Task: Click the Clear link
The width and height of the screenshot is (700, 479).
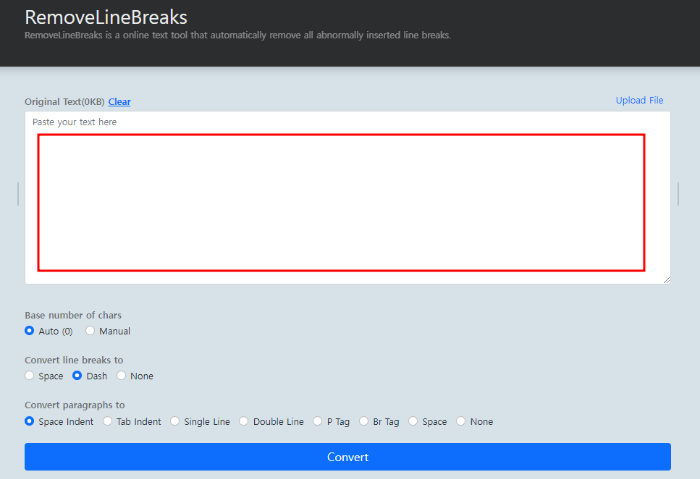Action: 119,102
